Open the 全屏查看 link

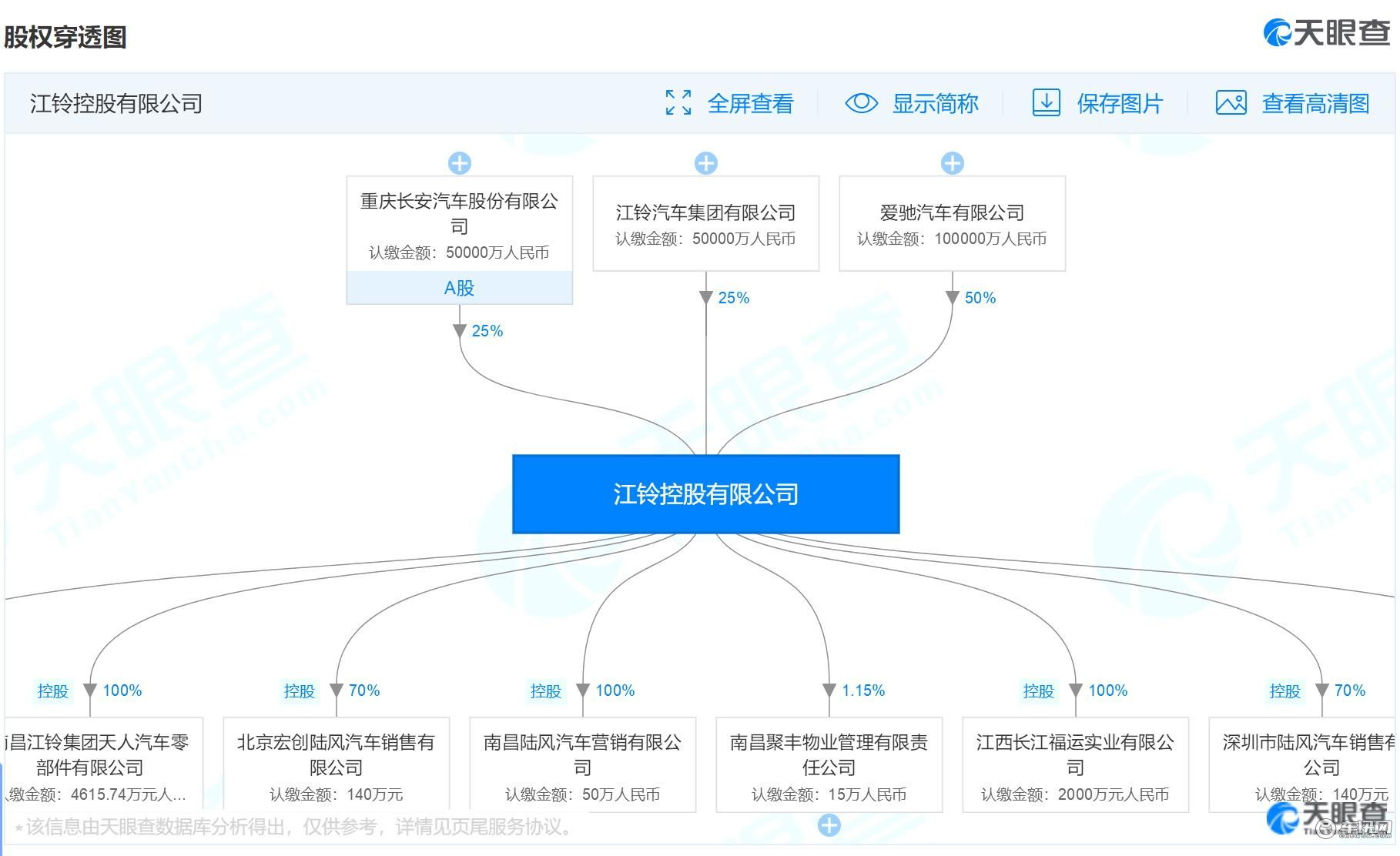point(751,103)
